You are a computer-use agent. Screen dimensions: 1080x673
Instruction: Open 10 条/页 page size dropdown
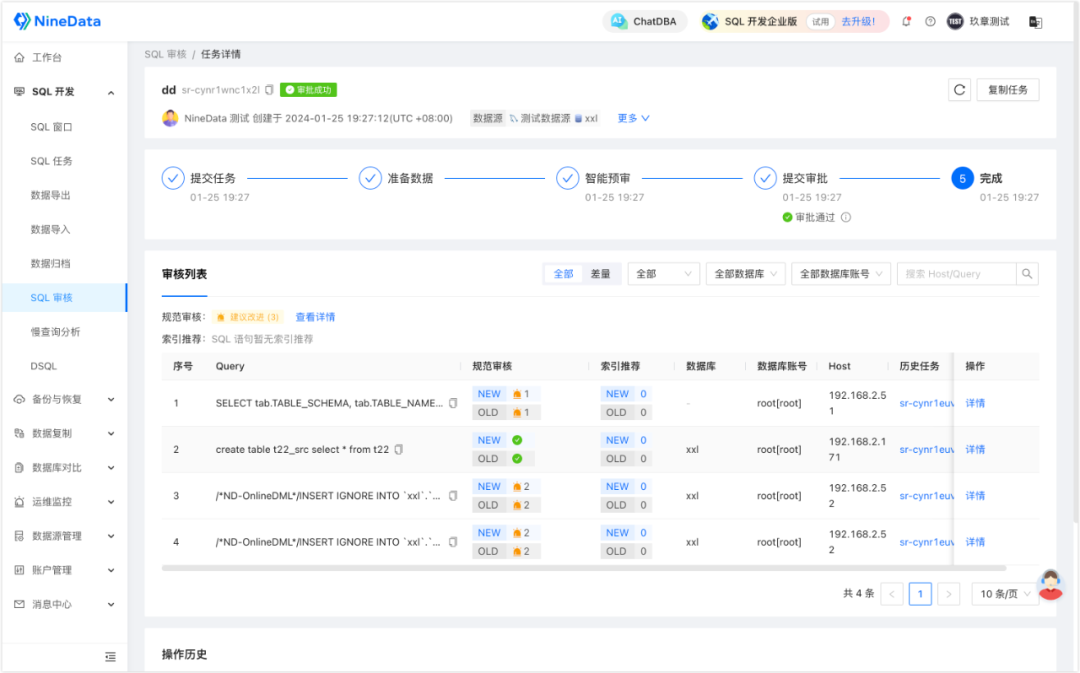tap(1005, 594)
